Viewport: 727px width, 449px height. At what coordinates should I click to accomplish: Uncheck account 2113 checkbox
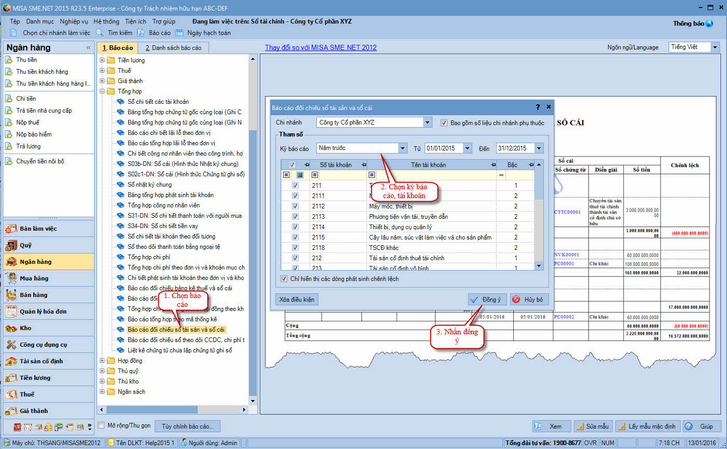point(295,217)
